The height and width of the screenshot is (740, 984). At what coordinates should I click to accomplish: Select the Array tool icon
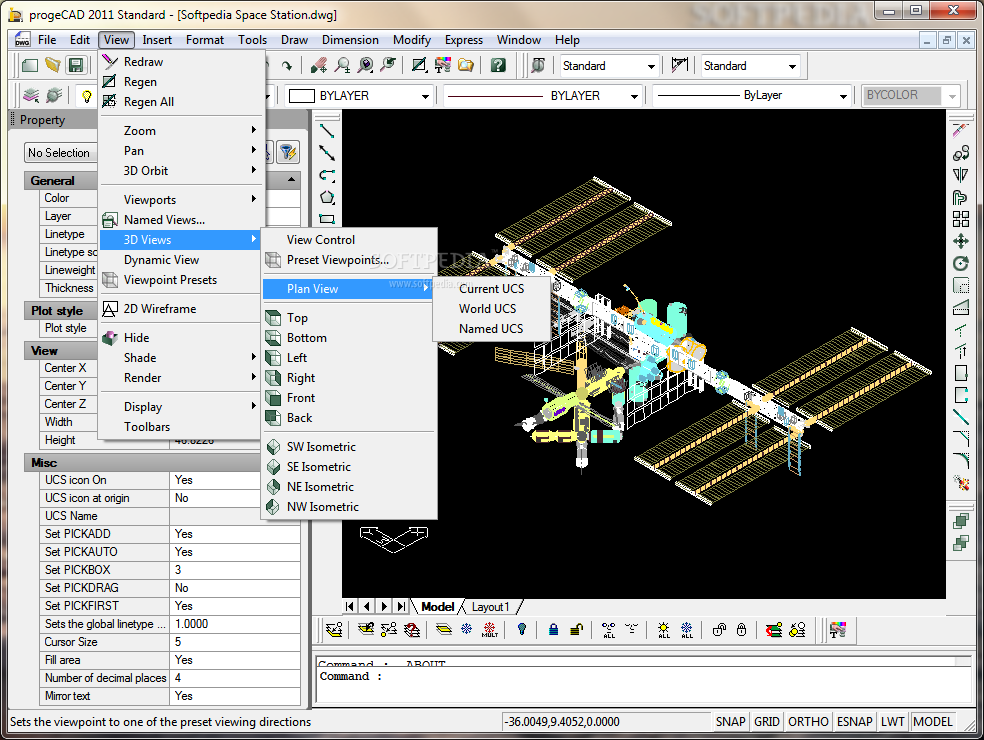(x=961, y=219)
